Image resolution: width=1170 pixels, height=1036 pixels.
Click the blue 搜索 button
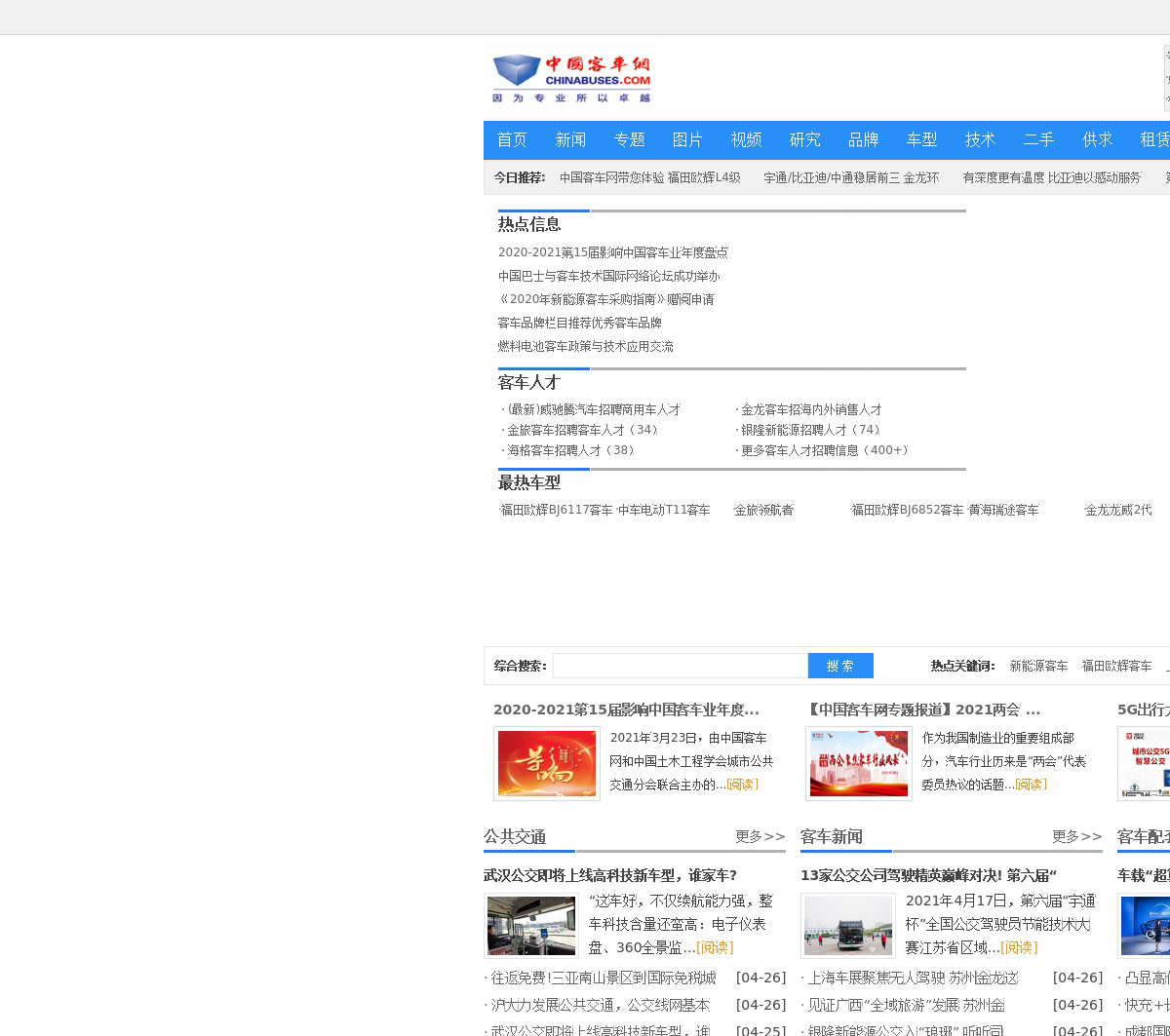coord(840,666)
